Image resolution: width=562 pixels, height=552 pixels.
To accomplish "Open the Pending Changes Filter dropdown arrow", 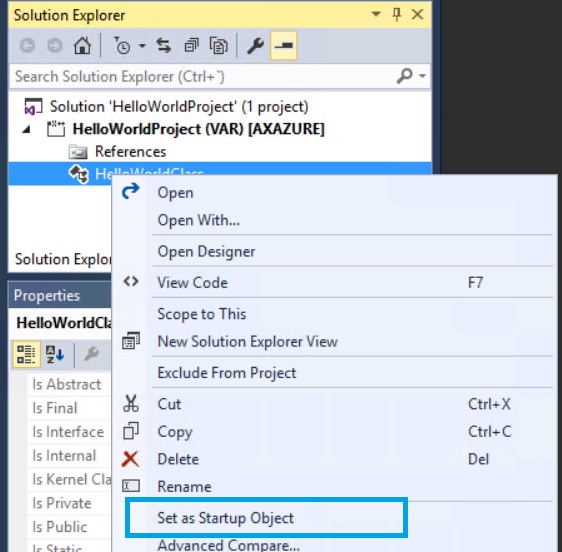I will [142, 46].
